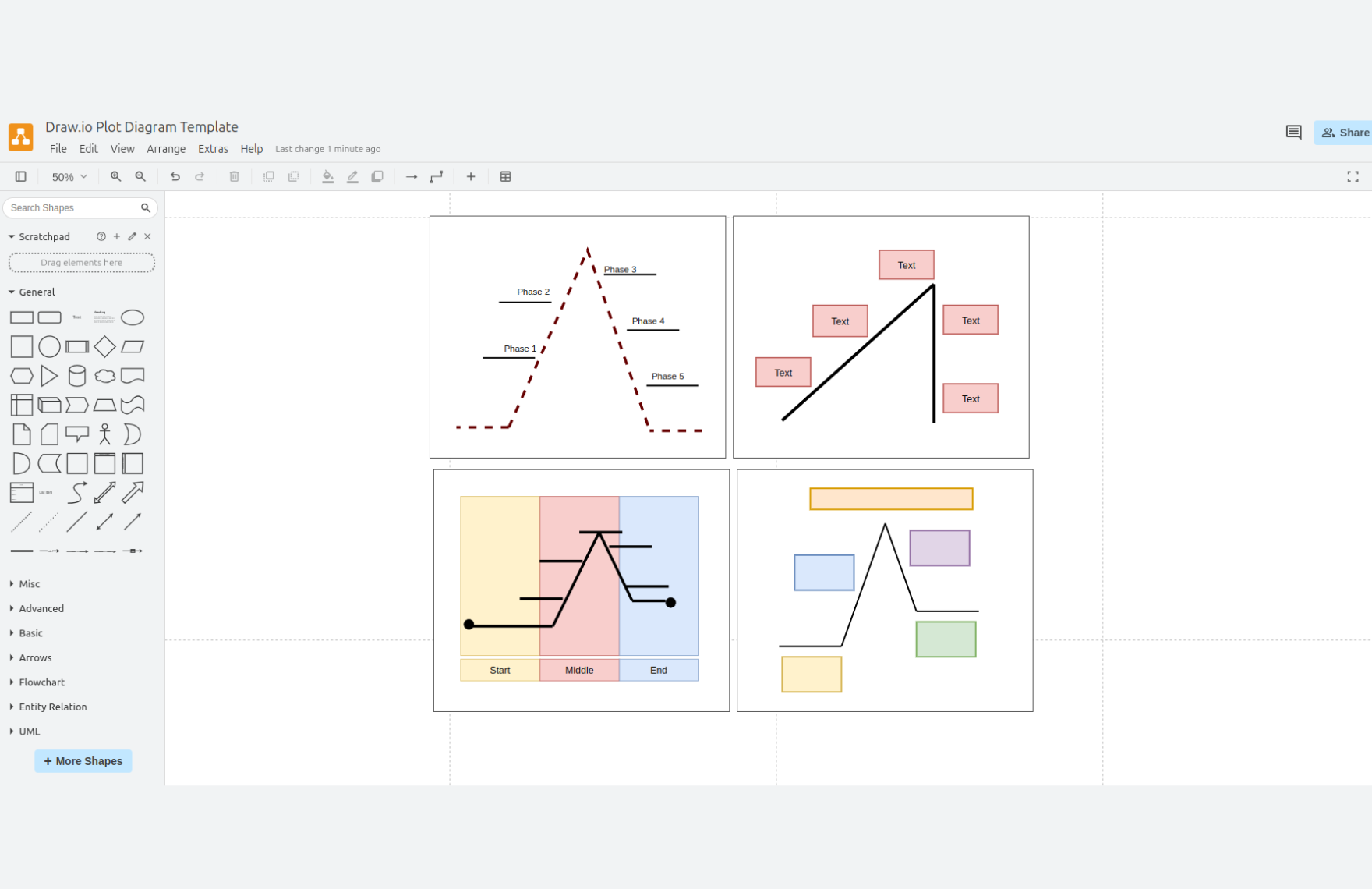
Task: Select the callout shape in General
Action: click(77, 434)
